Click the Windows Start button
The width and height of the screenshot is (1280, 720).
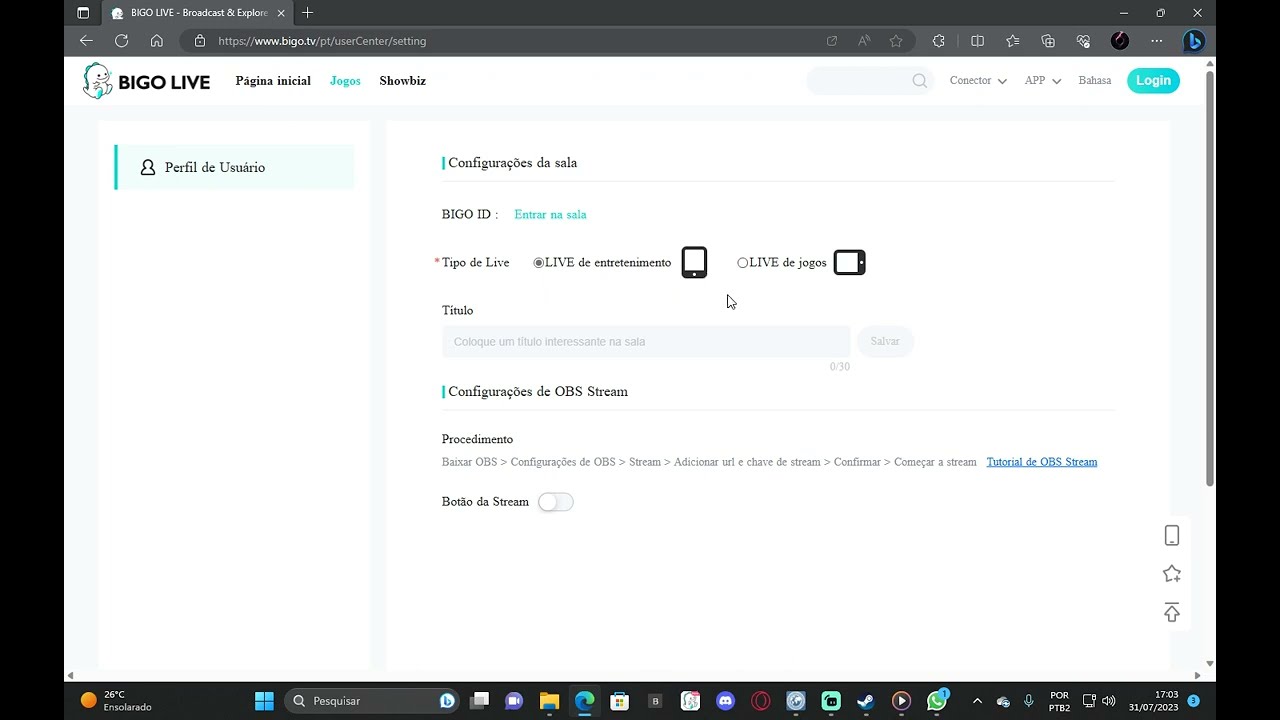pos(264,701)
